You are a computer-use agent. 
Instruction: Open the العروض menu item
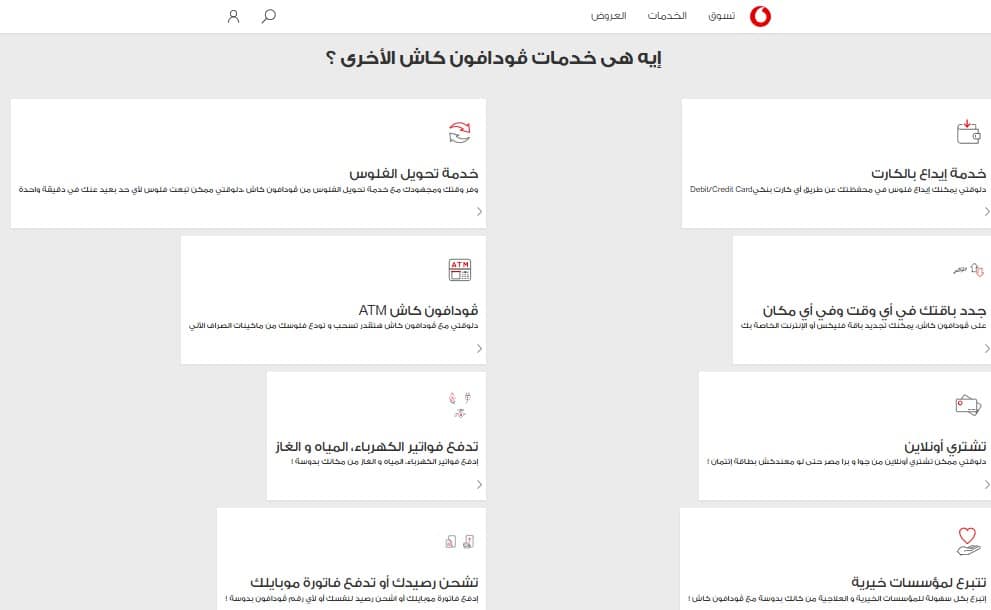(x=608, y=17)
